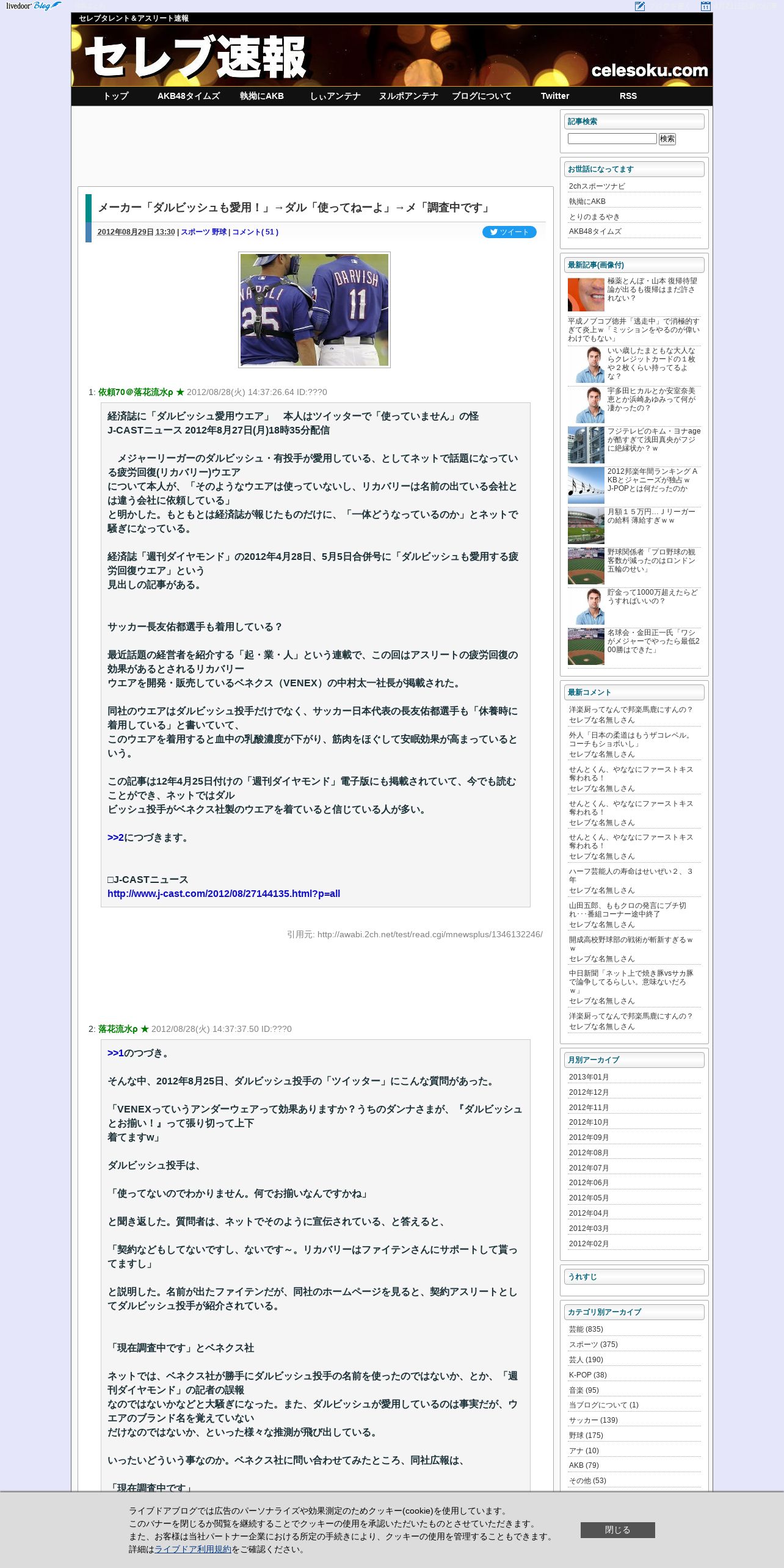Open 月額１５万円…Ｊリーガーの給料 article link
Screen dimensions: 784x1568
coord(651,516)
